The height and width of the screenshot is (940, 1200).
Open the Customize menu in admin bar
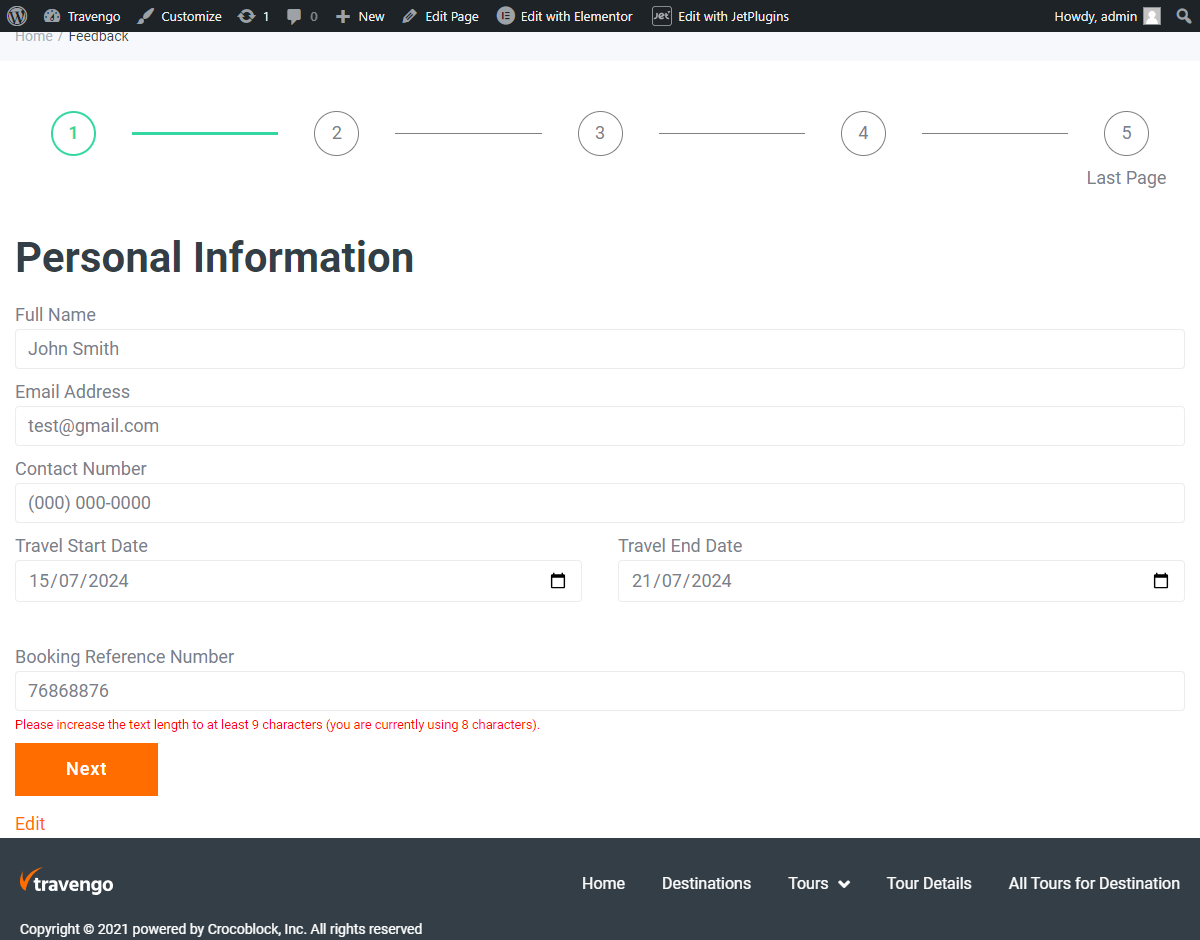pyautogui.click(x=189, y=15)
